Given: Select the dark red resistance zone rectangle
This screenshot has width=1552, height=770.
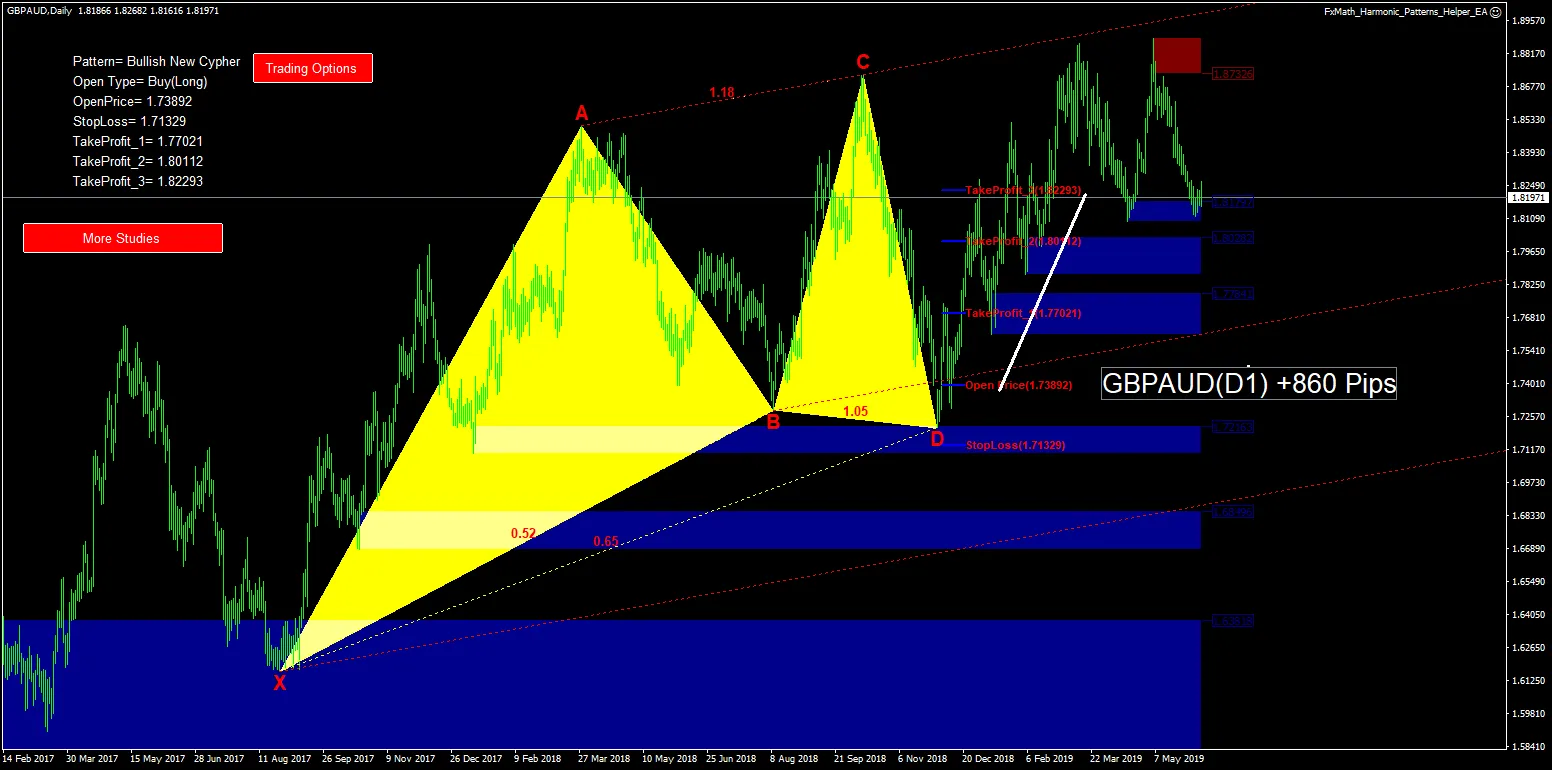Looking at the screenshot, I should [1177, 55].
